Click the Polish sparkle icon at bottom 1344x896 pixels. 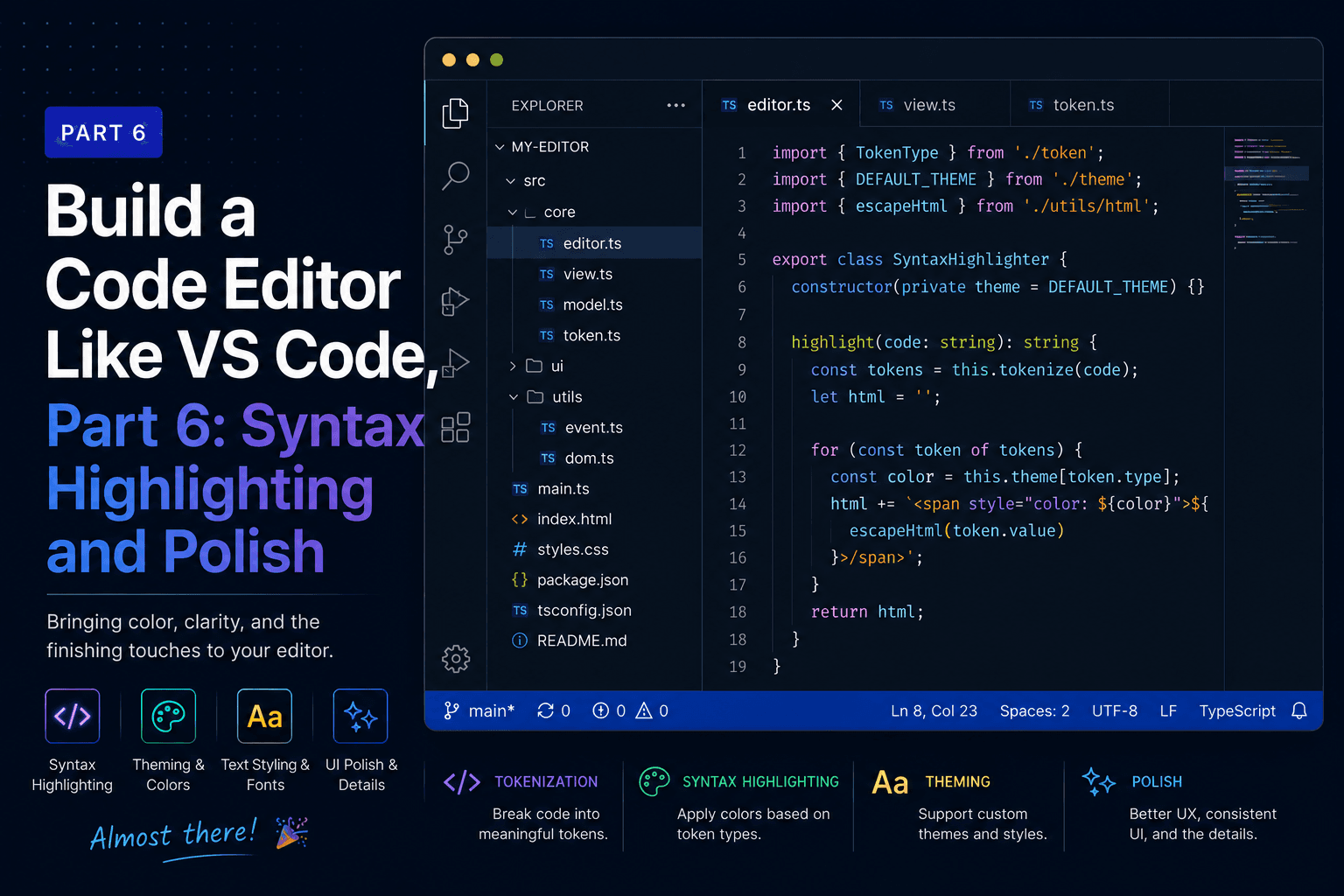coord(1098,781)
